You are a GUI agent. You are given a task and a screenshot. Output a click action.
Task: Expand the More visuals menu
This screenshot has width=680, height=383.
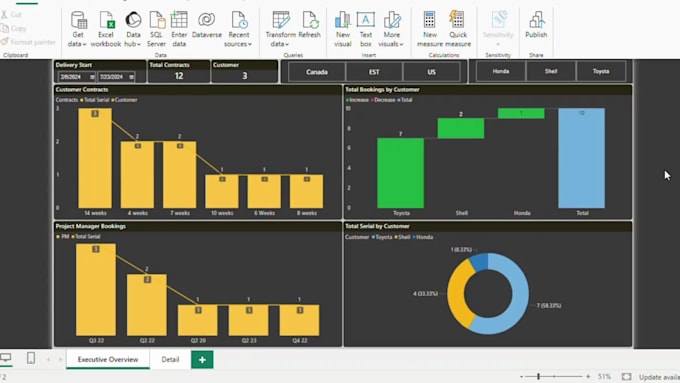click(391, 29)
